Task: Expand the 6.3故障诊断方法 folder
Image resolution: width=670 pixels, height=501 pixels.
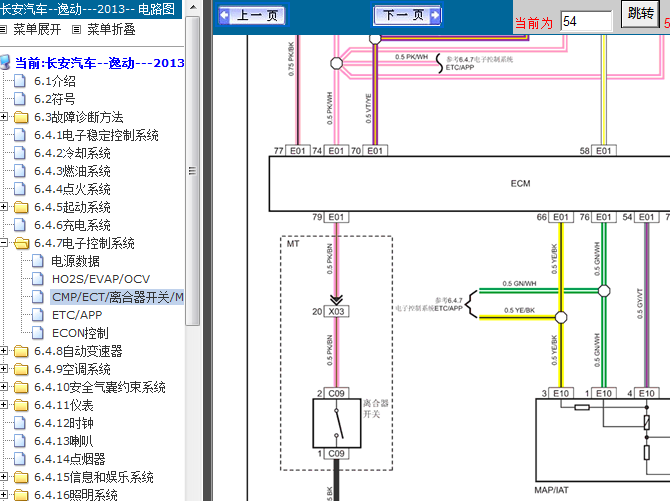Action: pyautogui.click(x=4, y=117)
